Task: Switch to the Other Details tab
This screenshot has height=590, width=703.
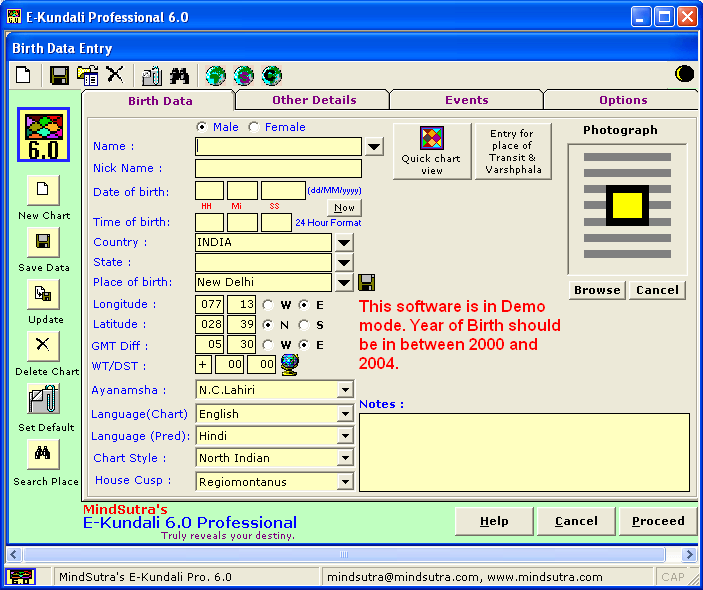Action: pyautogui.click(x=313, y=100)
